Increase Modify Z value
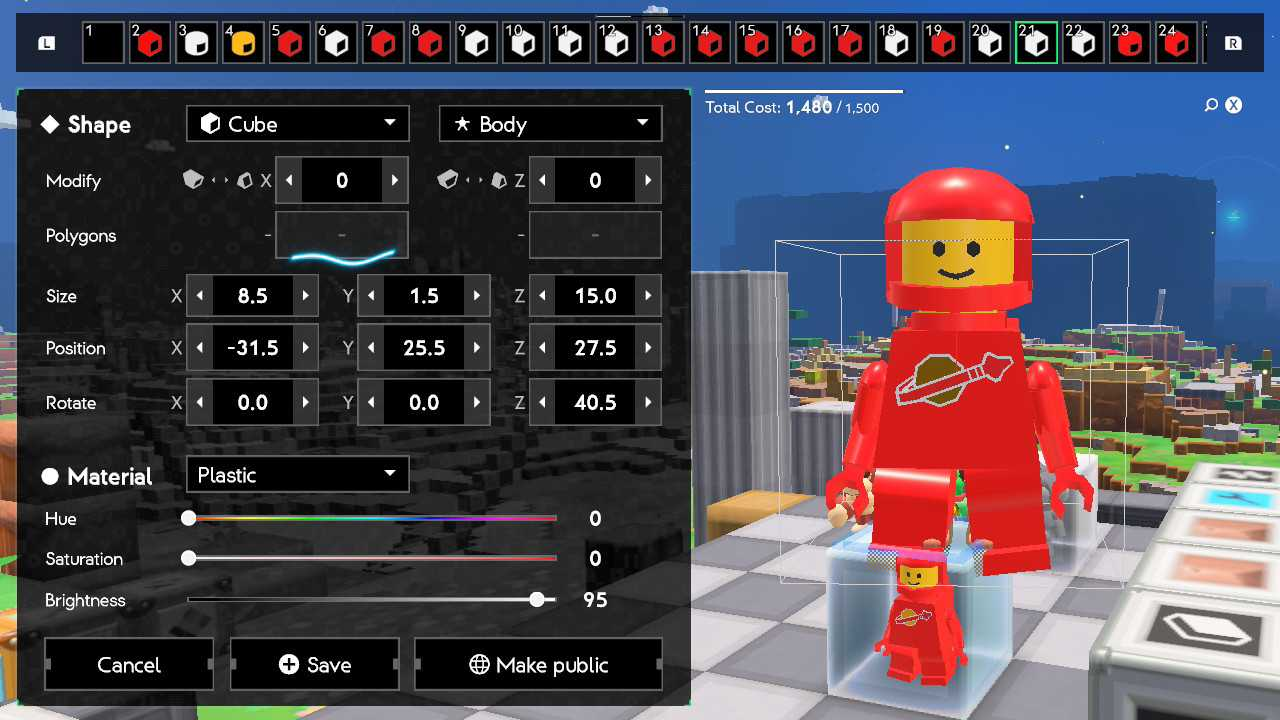The height and width of the screenshot is (720, 1280). point(648,181)
